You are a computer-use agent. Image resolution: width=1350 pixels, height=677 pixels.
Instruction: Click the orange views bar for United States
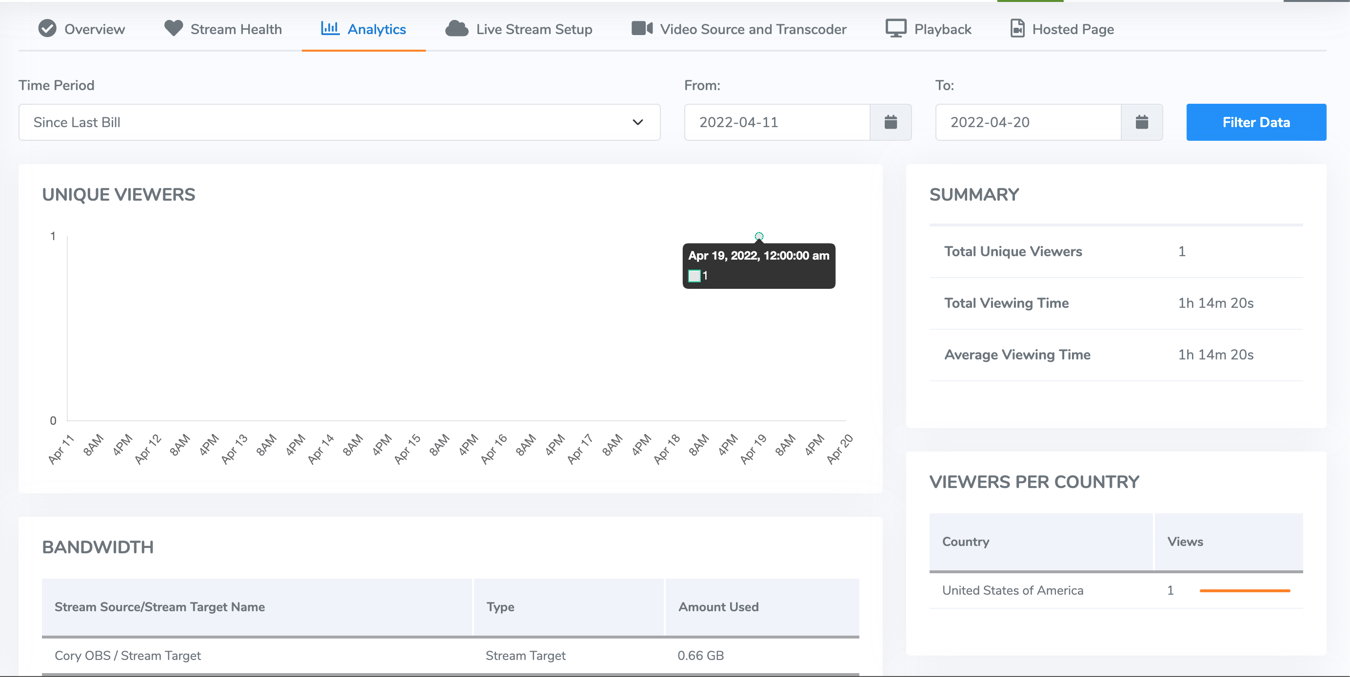tap(1245, 591)
